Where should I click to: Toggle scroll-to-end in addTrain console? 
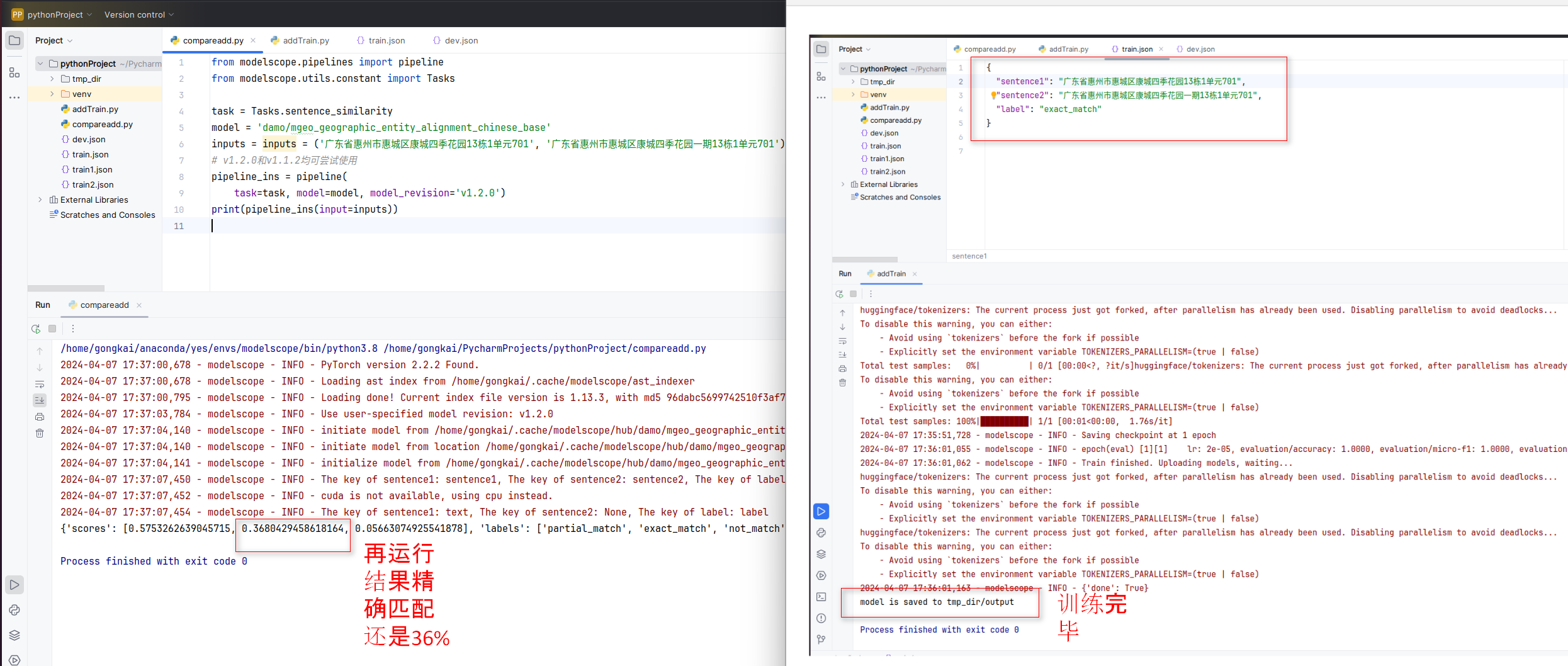coord(843,355)
